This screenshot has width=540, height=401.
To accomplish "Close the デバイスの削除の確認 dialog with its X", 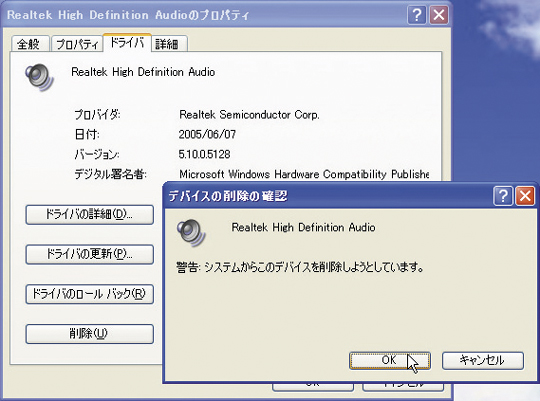I will 525,196.
